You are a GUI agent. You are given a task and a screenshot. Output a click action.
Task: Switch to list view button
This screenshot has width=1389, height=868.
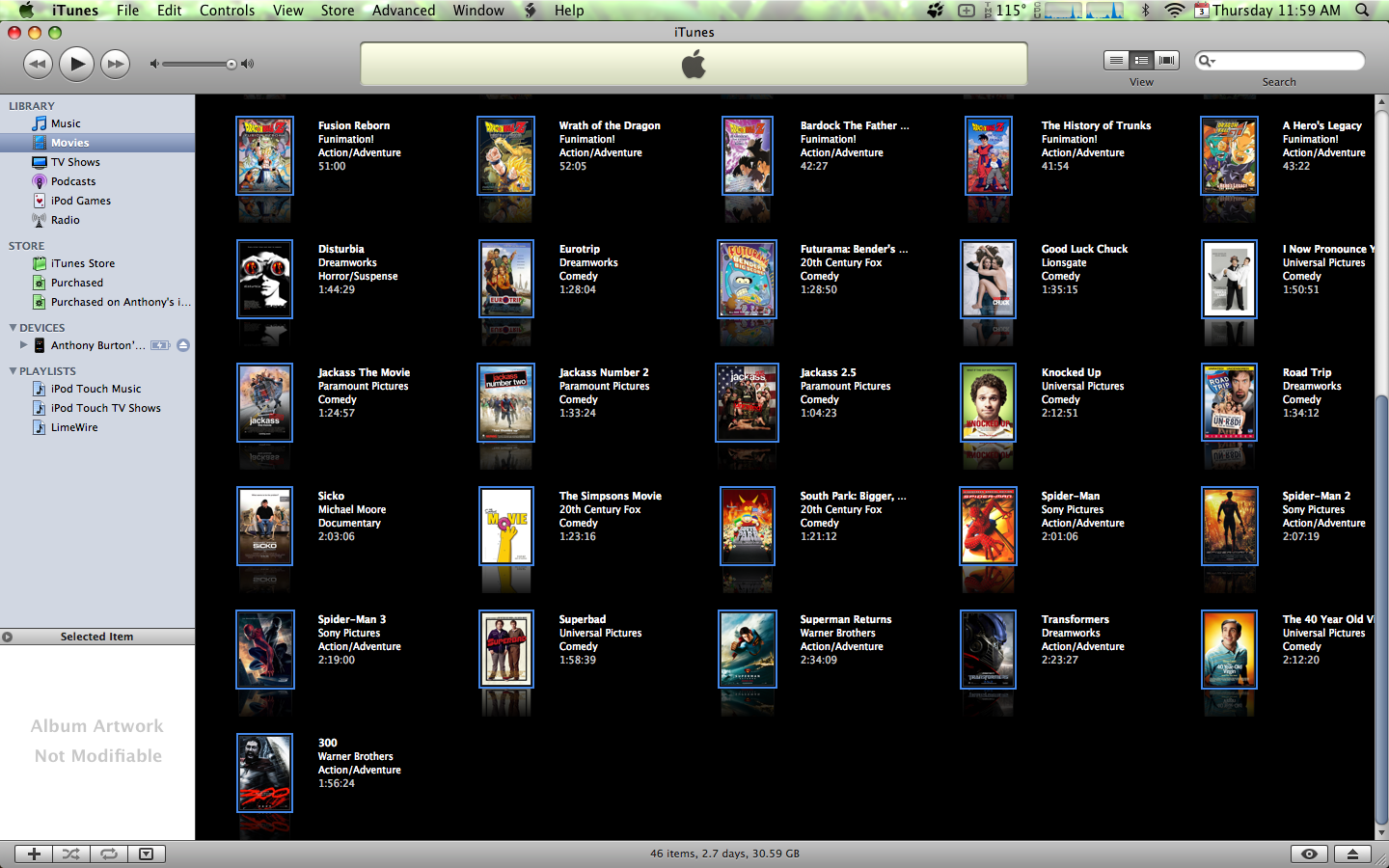click(1116, 60)
